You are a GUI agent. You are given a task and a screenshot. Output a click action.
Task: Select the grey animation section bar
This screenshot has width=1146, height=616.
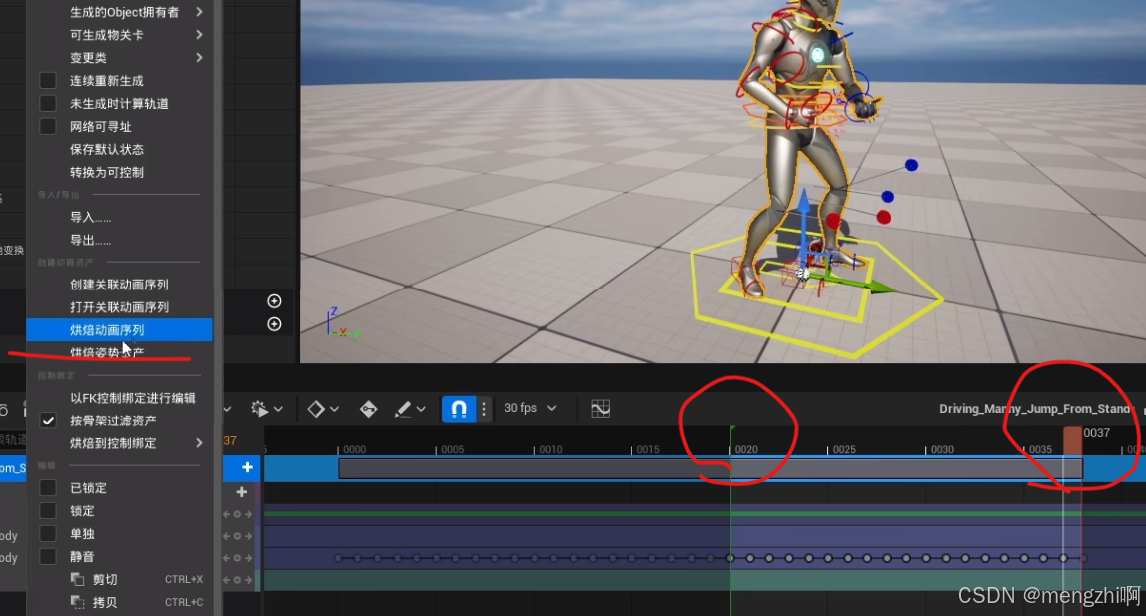[710, 468]
